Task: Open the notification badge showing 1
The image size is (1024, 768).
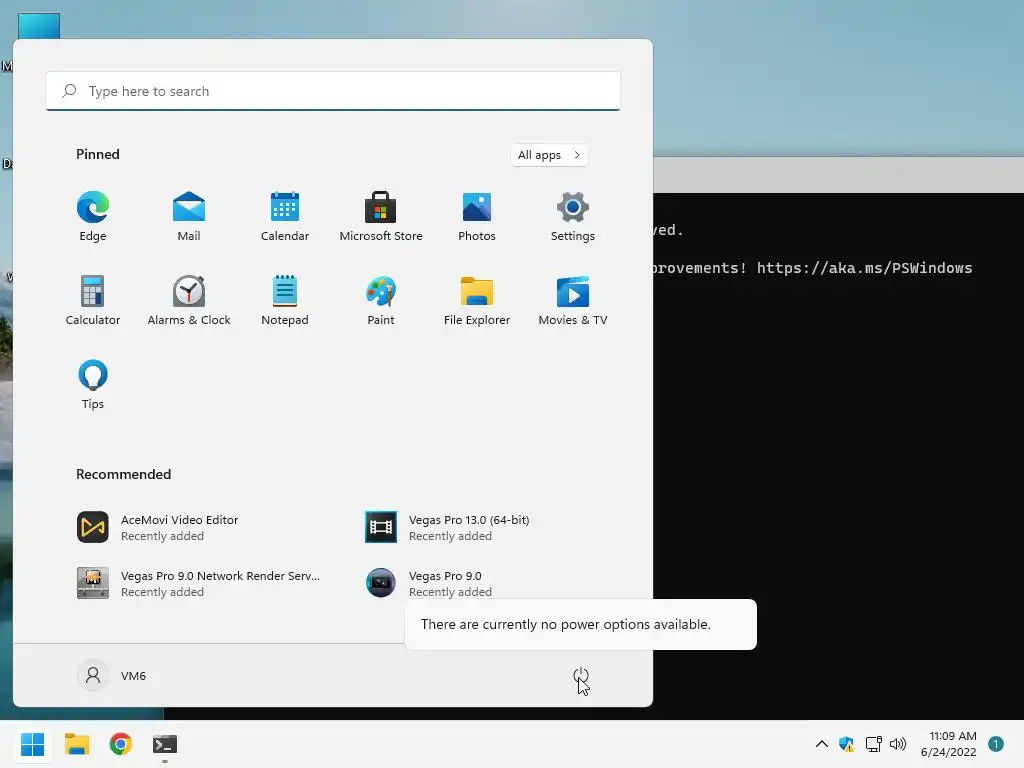Action: 995,744
